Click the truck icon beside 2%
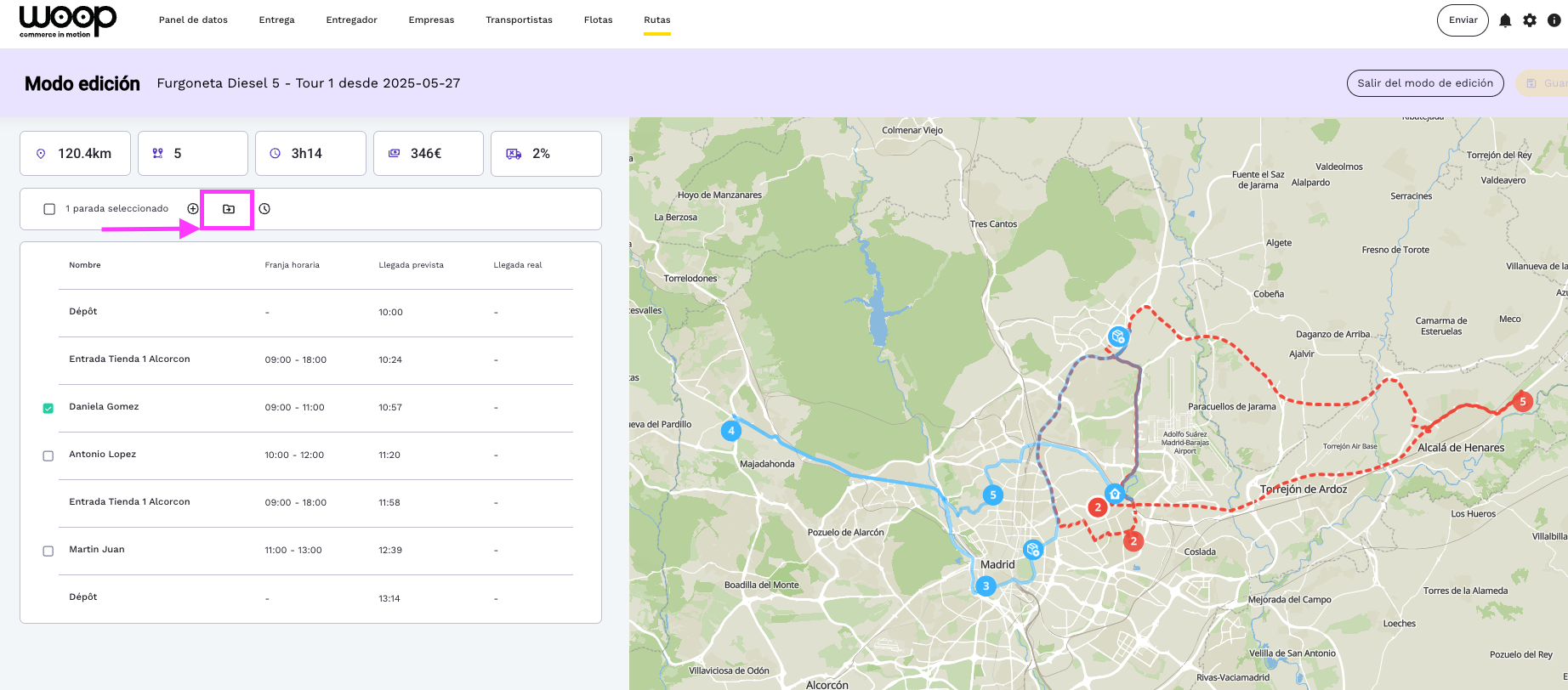The height and width of the screenshot is (690, 1568). pos(514,154)
